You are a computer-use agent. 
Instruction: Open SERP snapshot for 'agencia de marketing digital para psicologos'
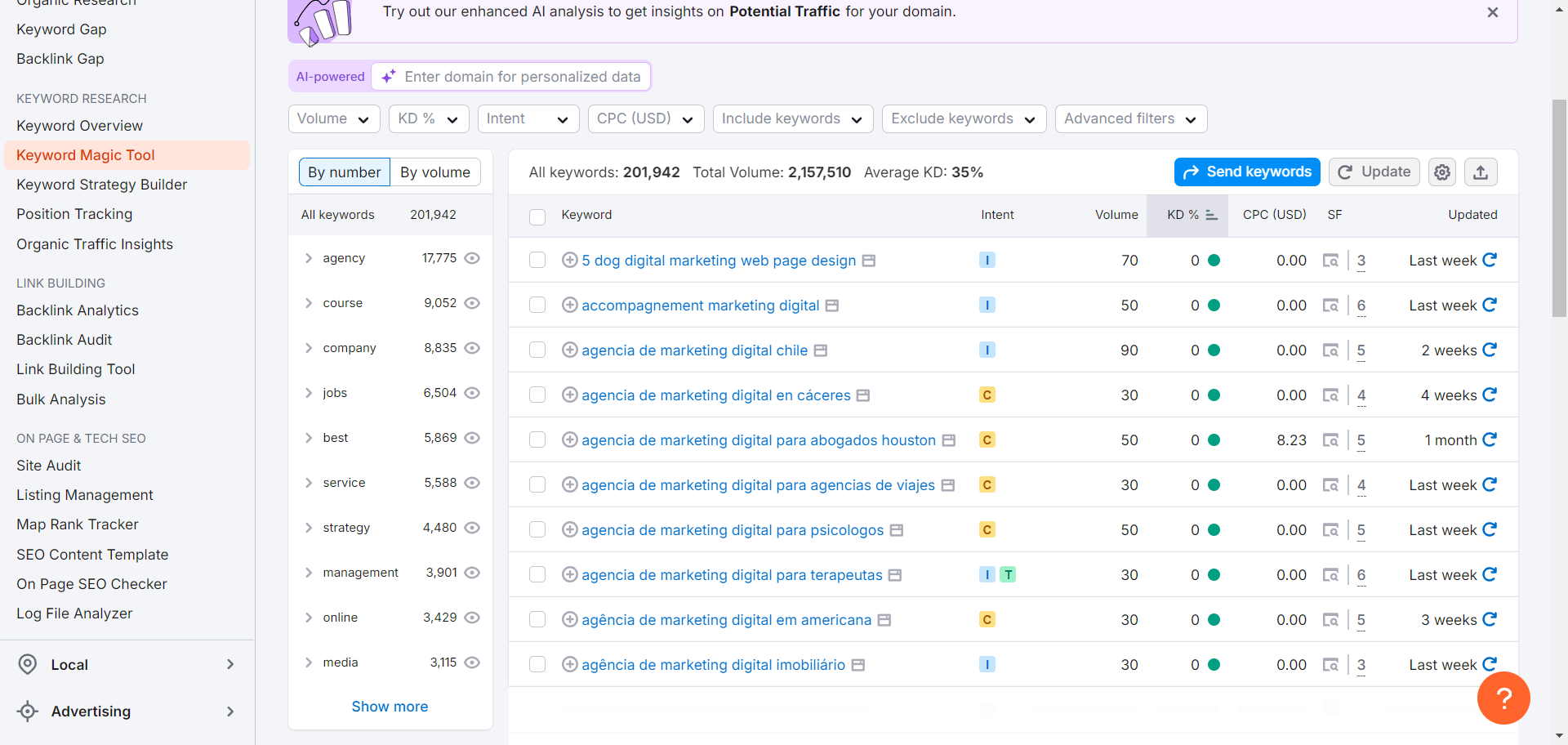pyautogui.click(x=1330, y=530)
